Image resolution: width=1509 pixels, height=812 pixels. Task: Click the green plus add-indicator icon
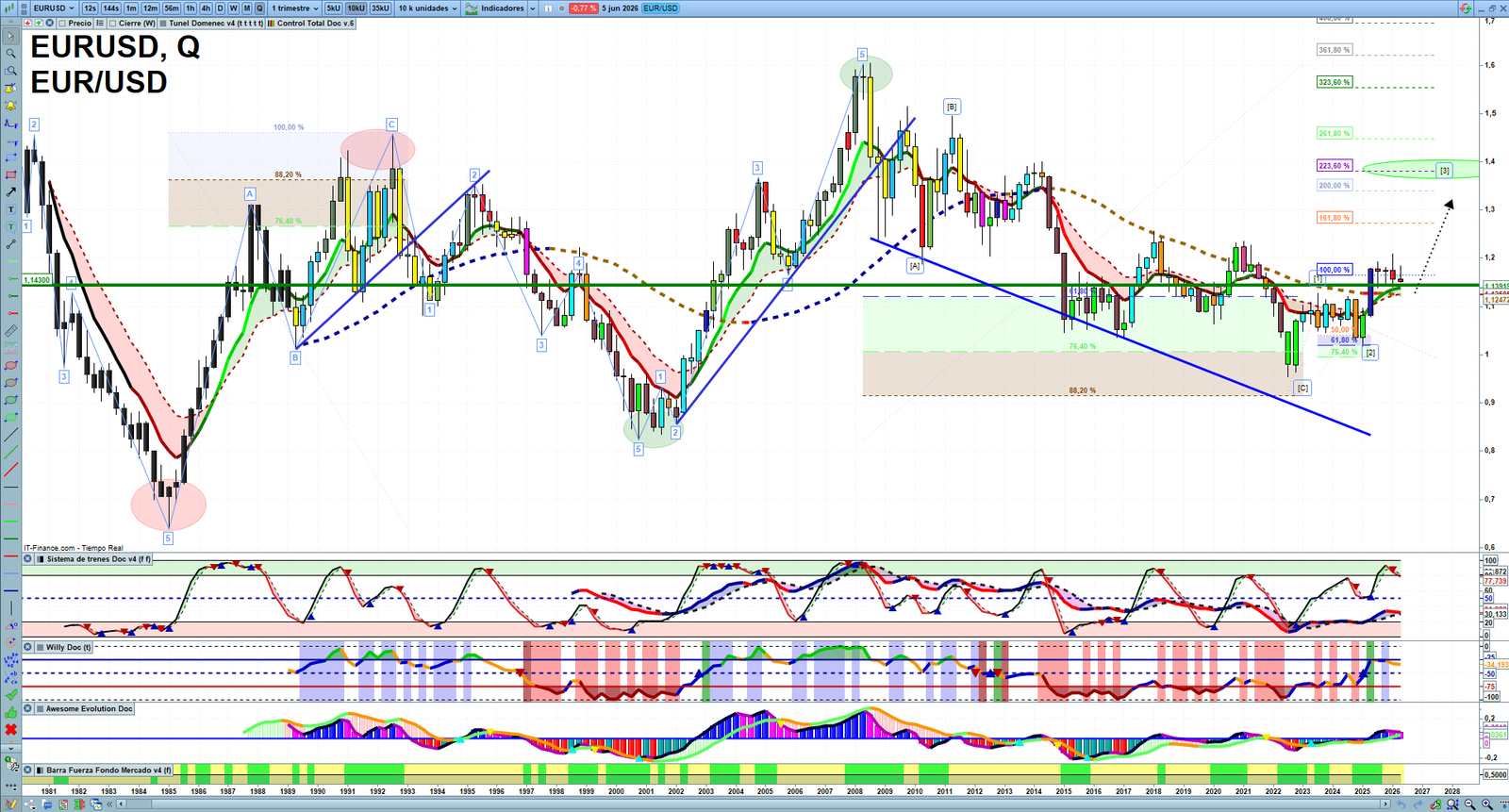(x=39, y=23)
